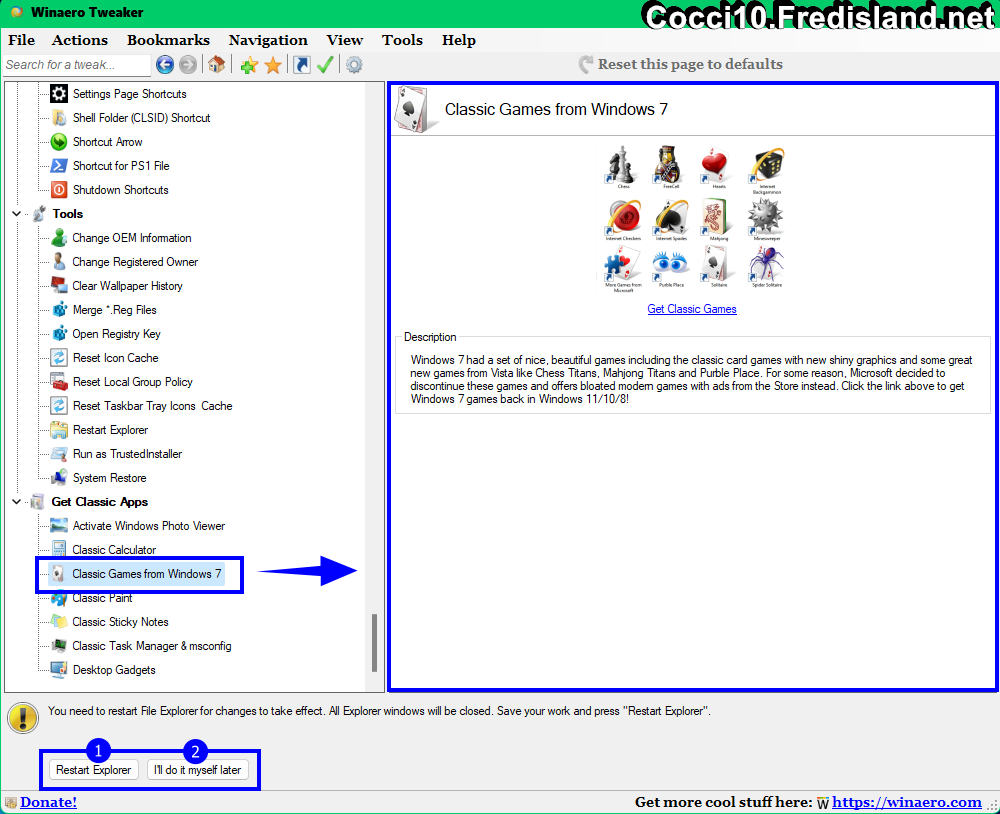
Task: Select the Get Classic Apps category label
Action: tap(99, 502)
